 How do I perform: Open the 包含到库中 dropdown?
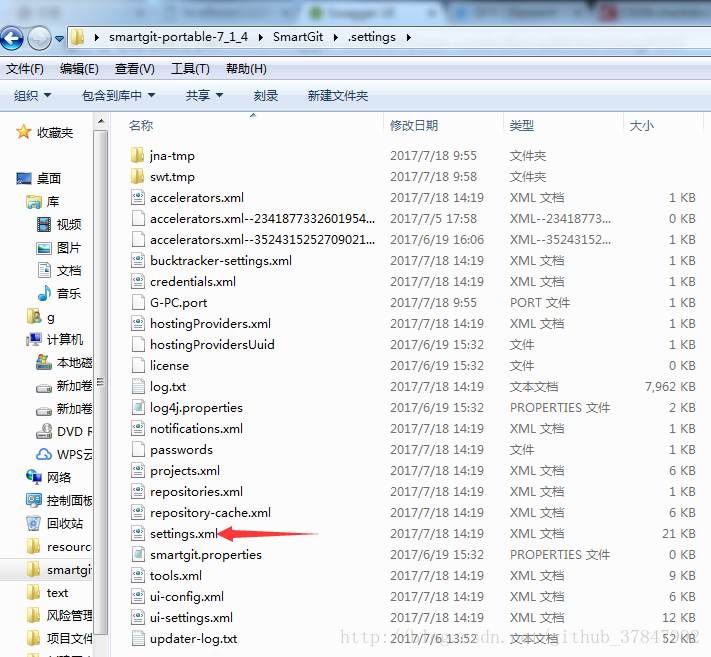pos(118,96)
